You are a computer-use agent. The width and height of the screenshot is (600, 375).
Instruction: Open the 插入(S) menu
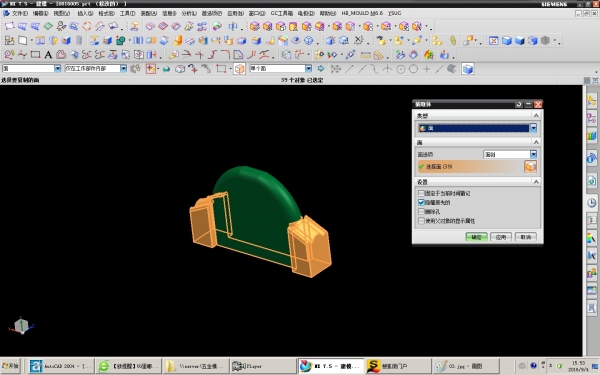[85, 13]
